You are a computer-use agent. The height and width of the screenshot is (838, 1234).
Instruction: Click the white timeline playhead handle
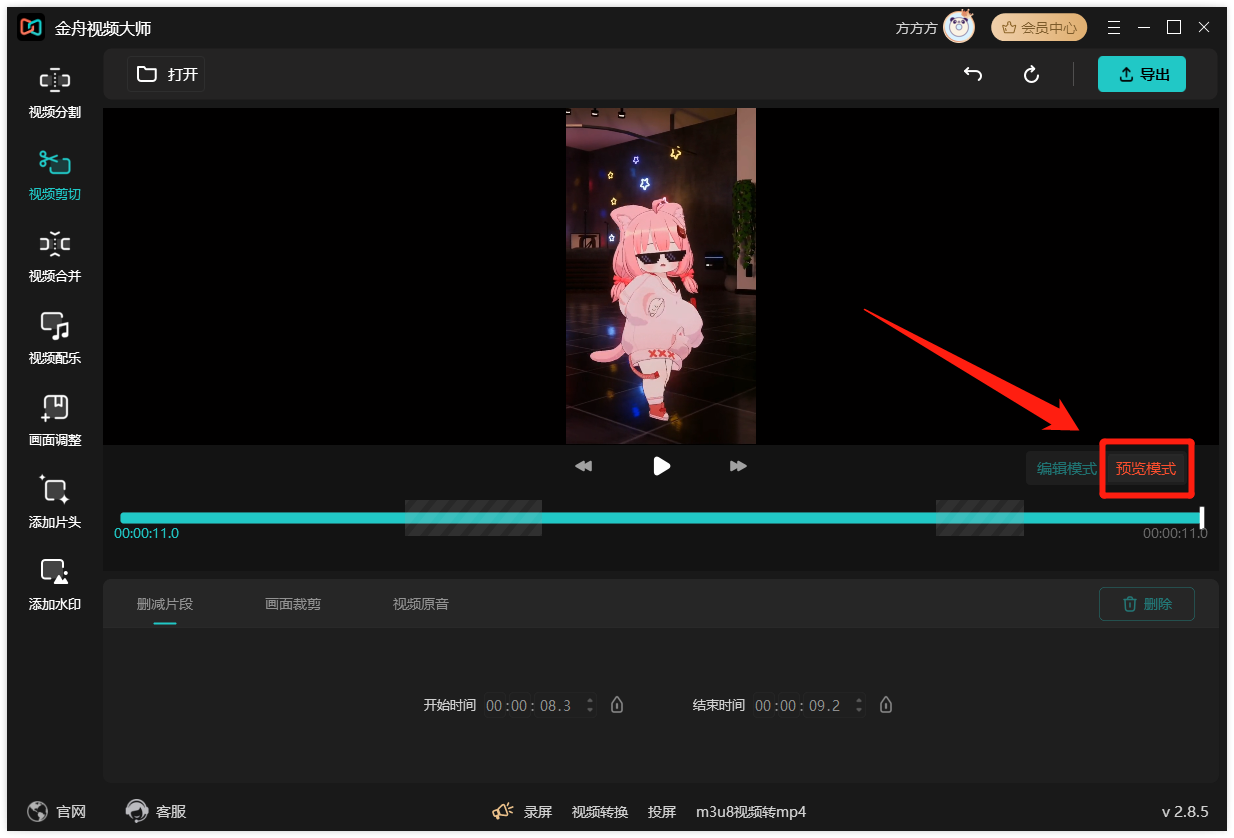(1202, 517)
